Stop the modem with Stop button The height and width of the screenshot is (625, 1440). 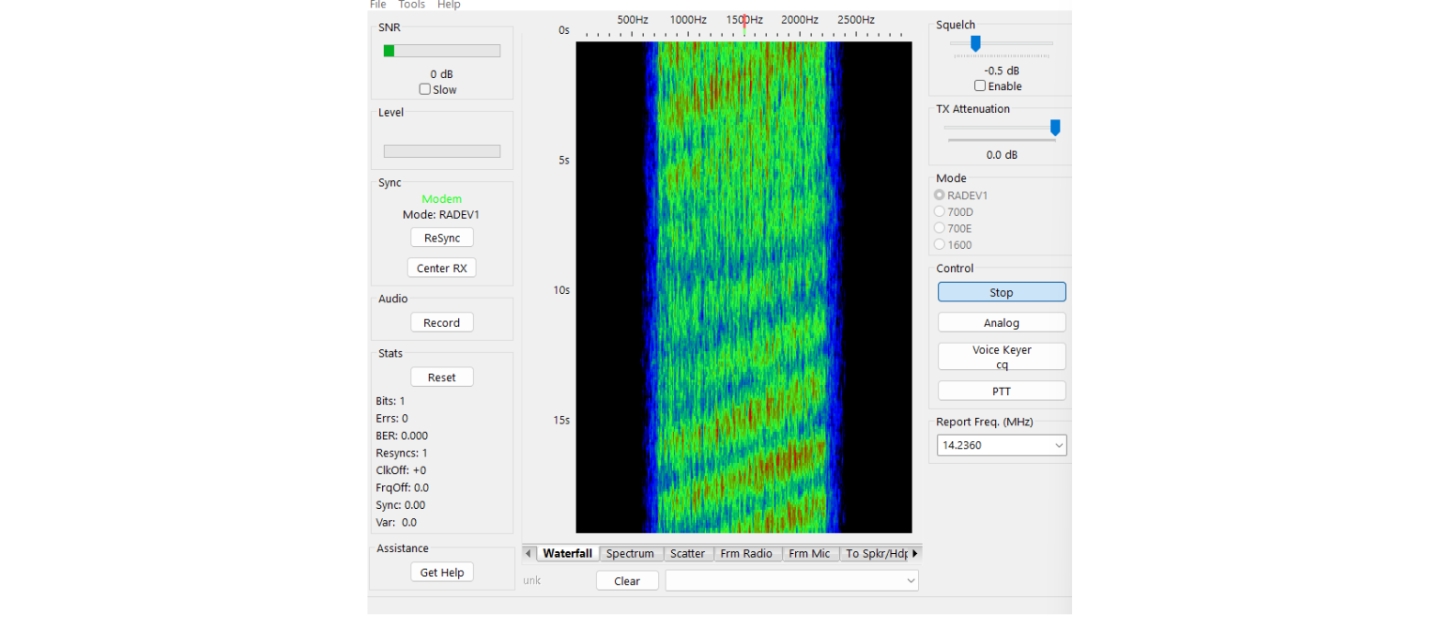pos(1002,292)
